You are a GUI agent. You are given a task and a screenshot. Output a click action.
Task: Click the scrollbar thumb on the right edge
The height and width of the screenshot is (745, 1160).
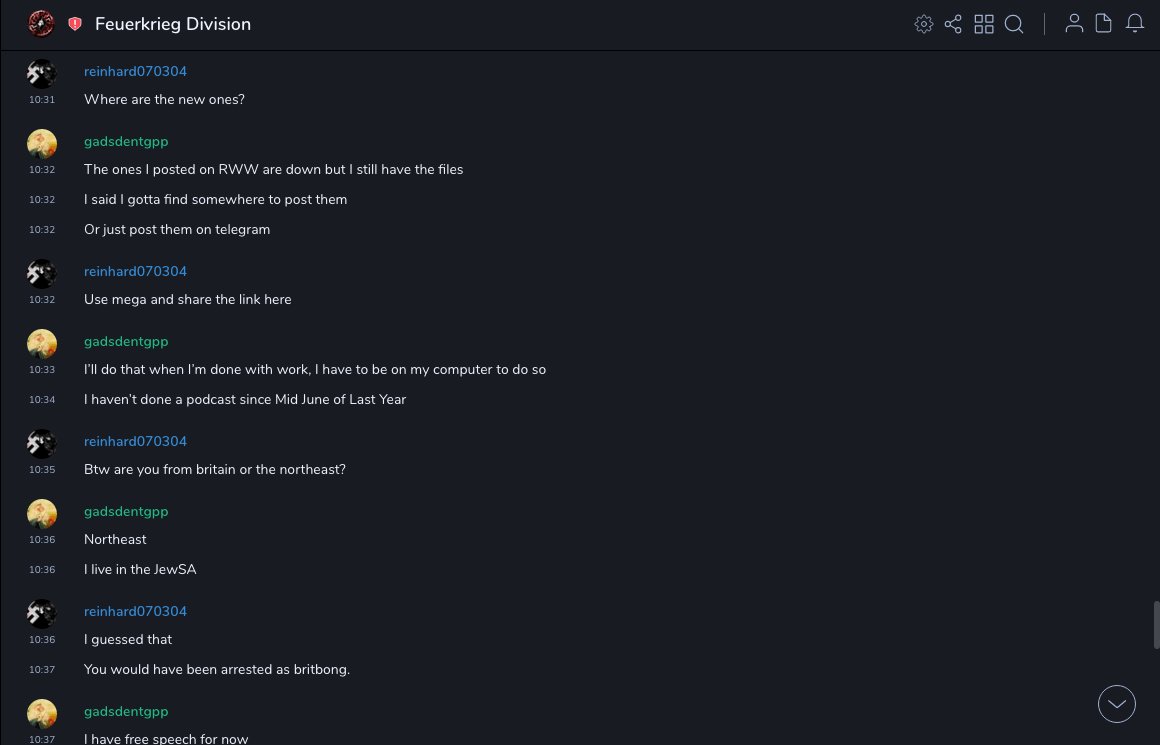pos(1156,625)
